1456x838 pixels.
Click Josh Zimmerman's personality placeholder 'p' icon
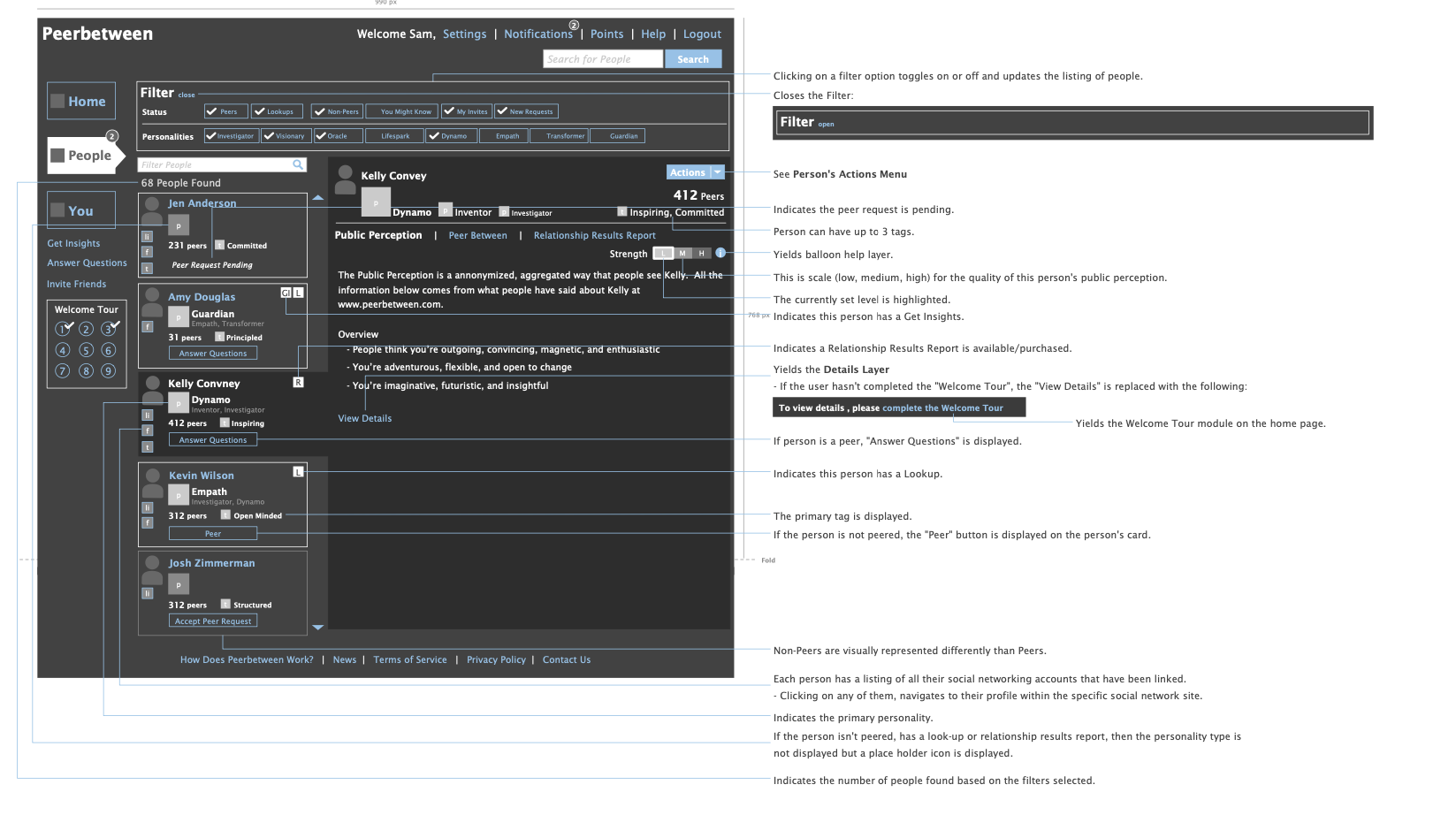click(179, 584)
